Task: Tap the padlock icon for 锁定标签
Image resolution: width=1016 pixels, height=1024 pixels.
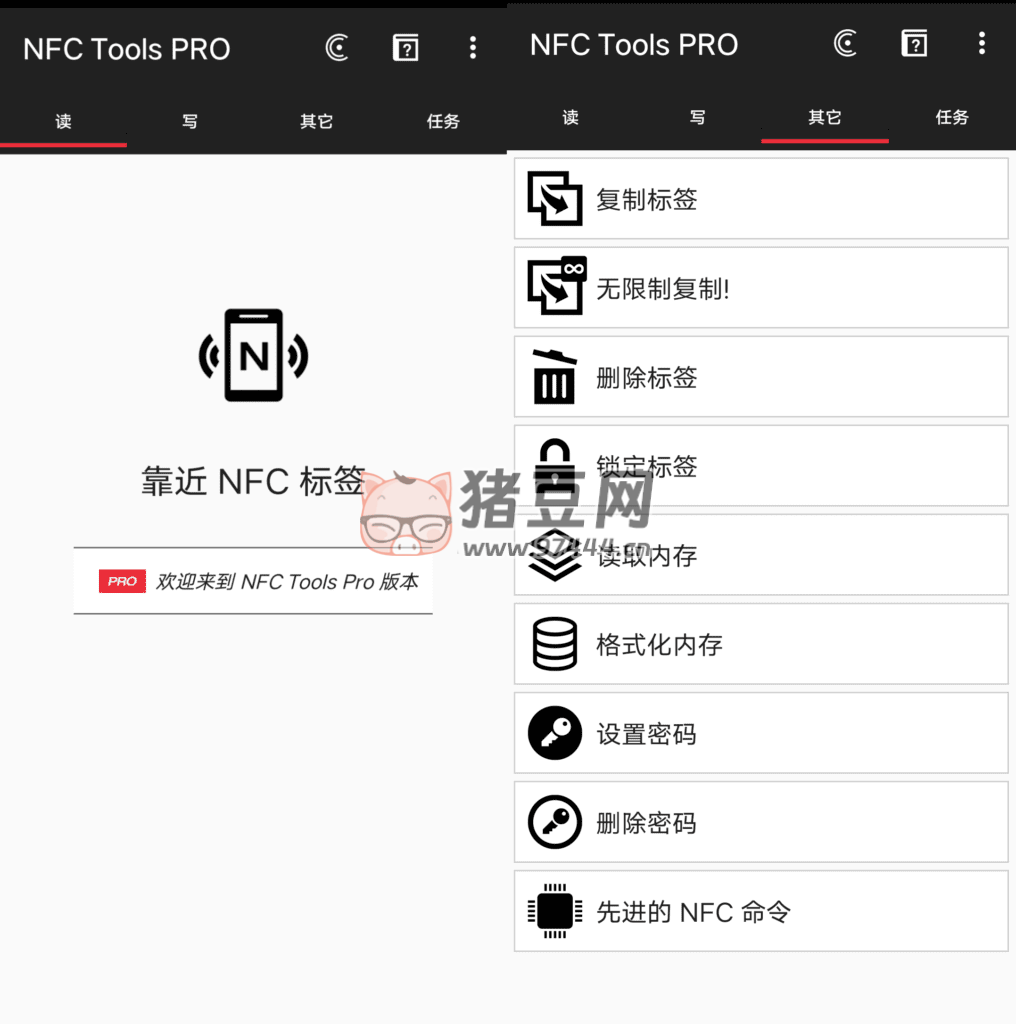Action: 555,466
